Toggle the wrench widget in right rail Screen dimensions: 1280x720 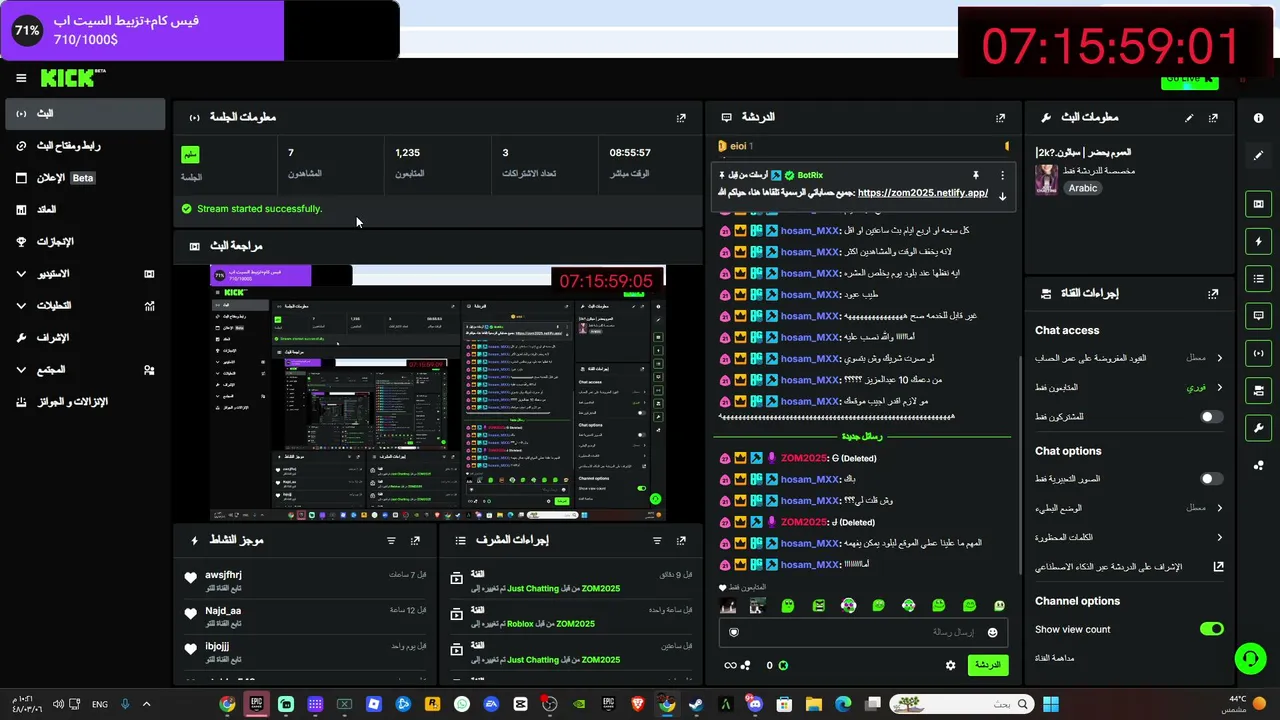click(1258, 428)
